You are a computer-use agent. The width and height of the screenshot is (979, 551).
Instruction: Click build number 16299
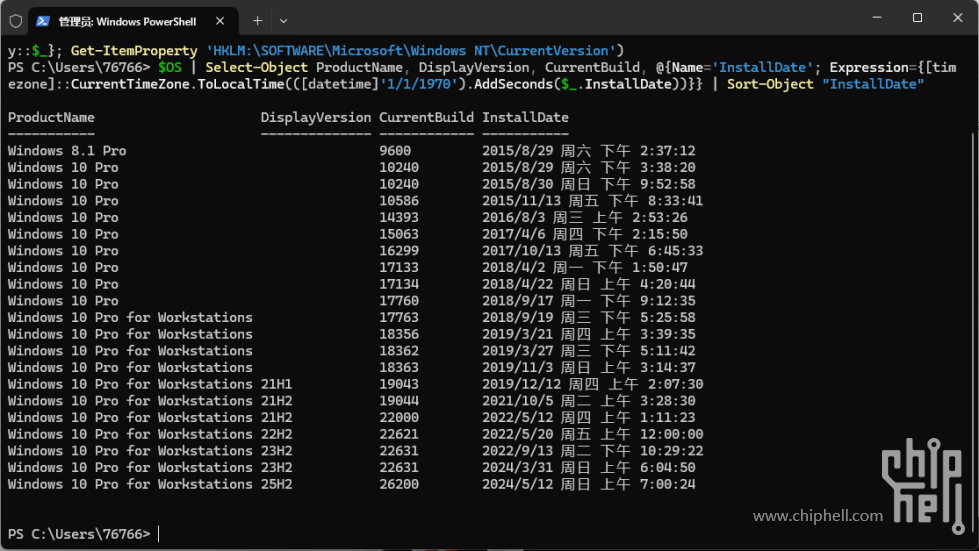pyautogui.click(x=399, y=251)
